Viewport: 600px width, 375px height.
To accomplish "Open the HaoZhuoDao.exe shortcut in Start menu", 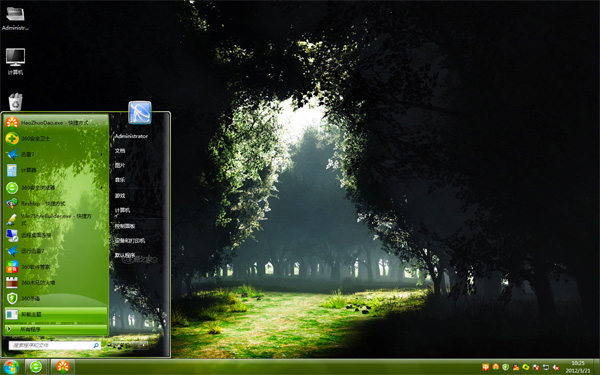I will click(x=56, y=122).
